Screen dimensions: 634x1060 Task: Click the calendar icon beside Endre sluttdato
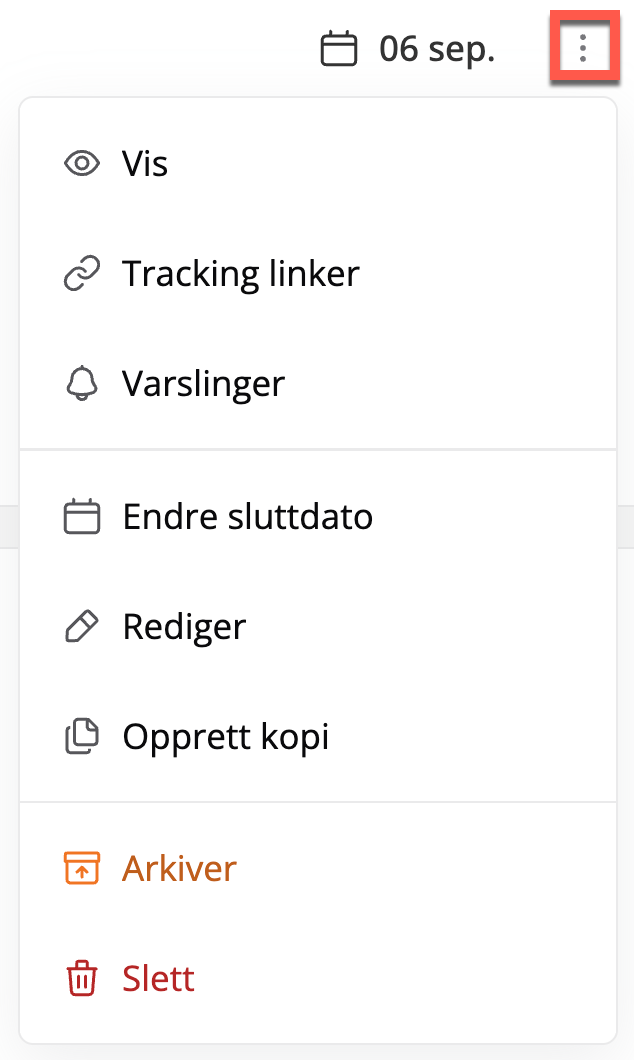tap(82, 517)
